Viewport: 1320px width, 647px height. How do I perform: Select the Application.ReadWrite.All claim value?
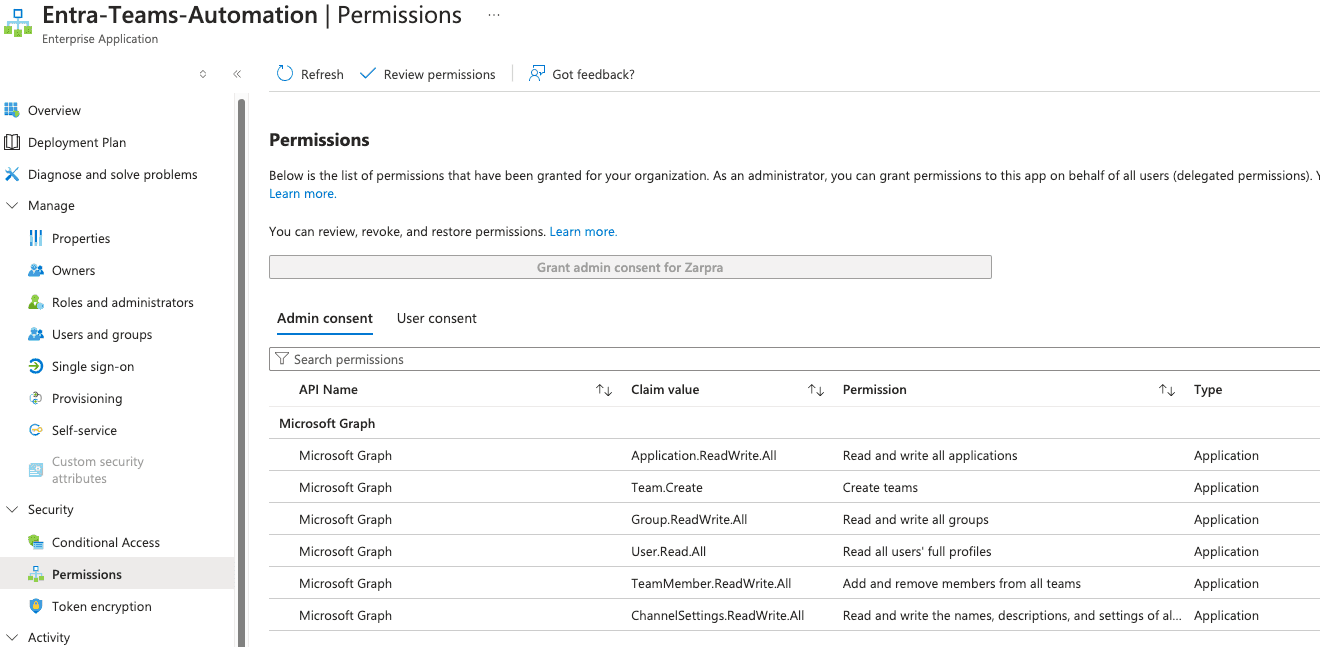tap(704, 455)
